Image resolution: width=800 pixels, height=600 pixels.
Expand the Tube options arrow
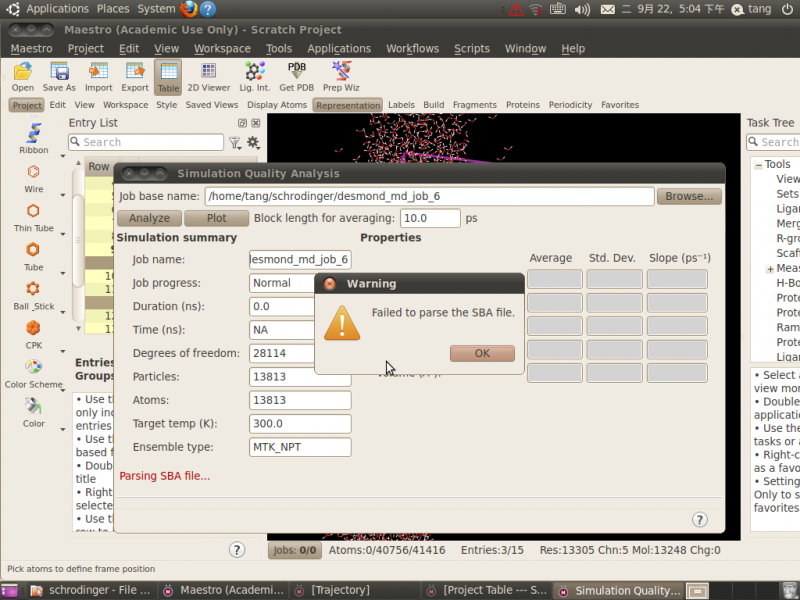click(x=63, y=273)
